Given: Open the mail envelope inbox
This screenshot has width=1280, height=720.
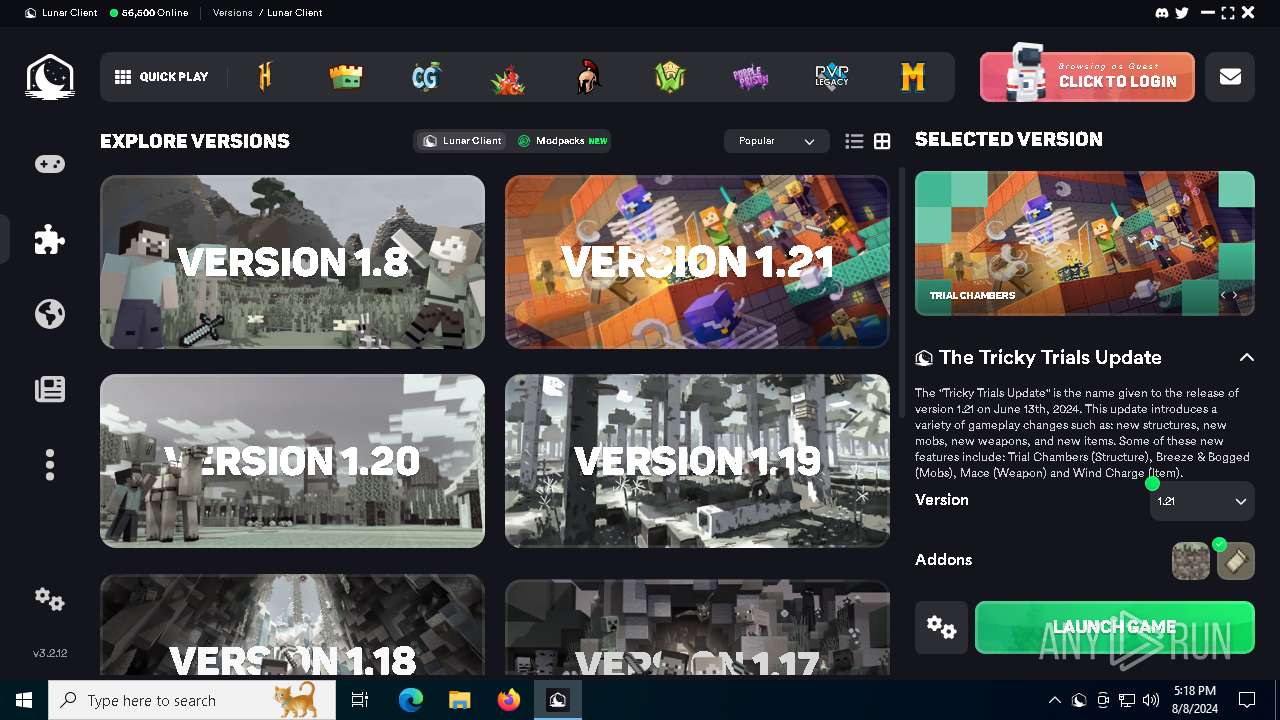Looking at the screenshot, I should (x=1230, y=77).
